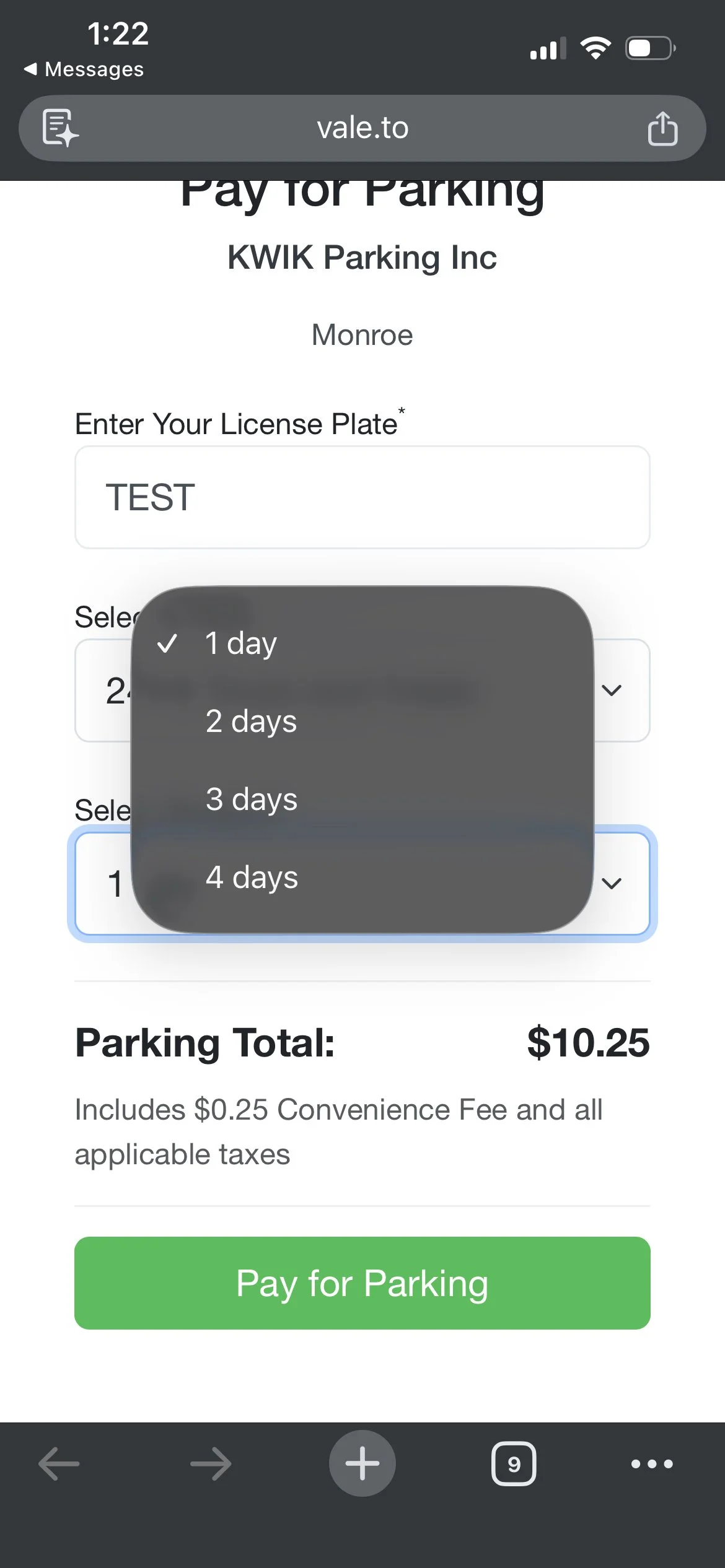The image size is (725, 1568).
Task: Tap the battery indicator in status bar
Action: [x=649, y=48]
